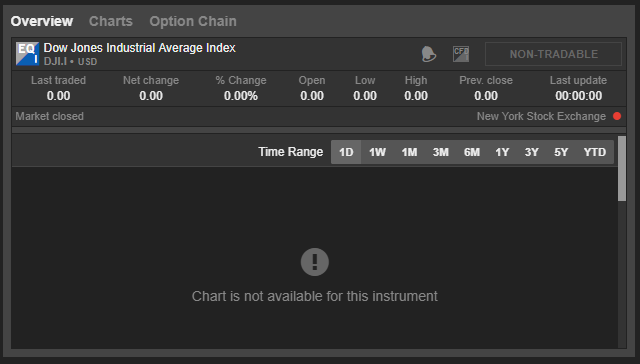
Task: Click the EQ I instrument badge icon
Action: click(x=27, y=53)
